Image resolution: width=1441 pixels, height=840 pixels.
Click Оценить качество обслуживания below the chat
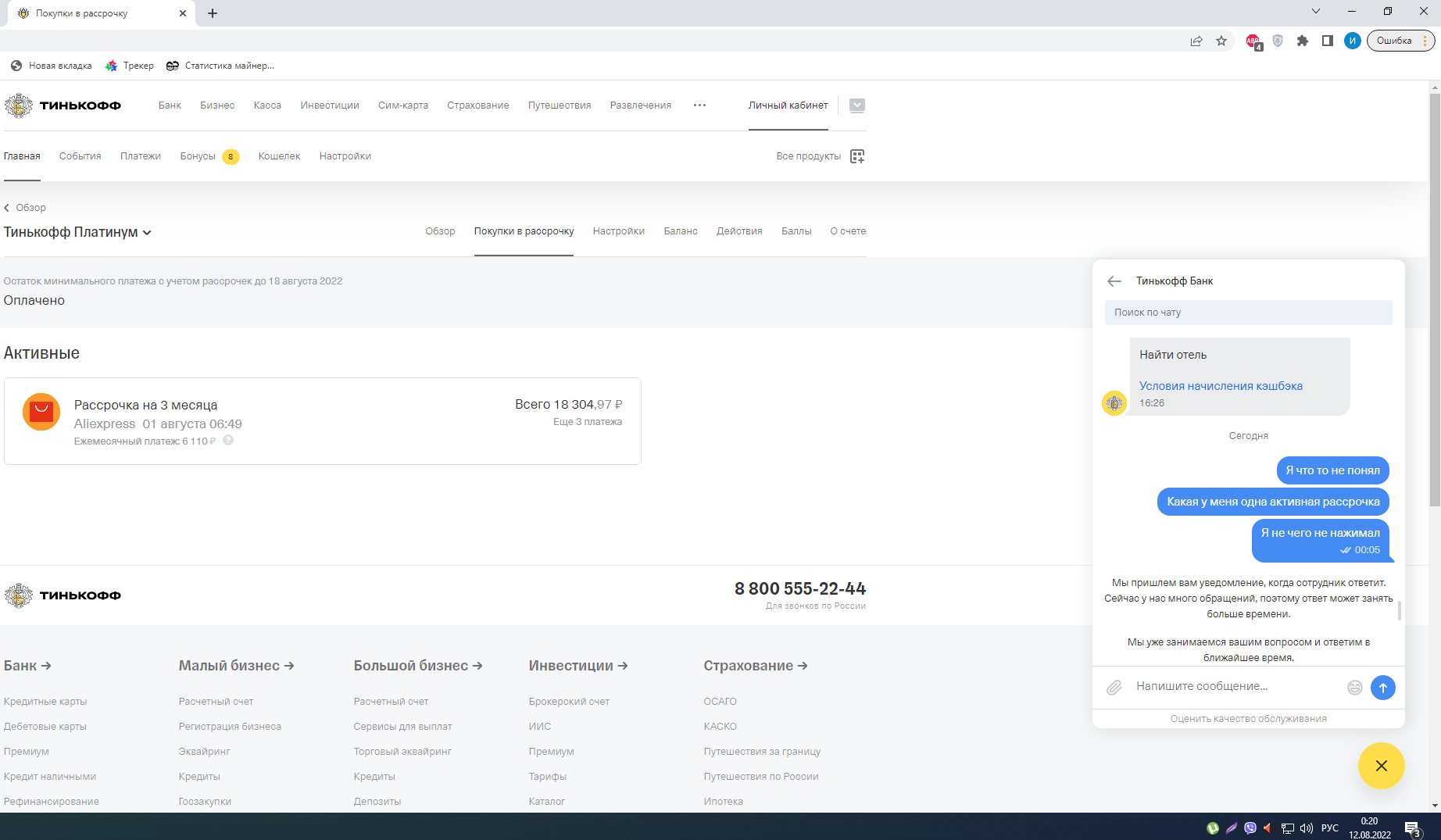tap(1248, 719)
